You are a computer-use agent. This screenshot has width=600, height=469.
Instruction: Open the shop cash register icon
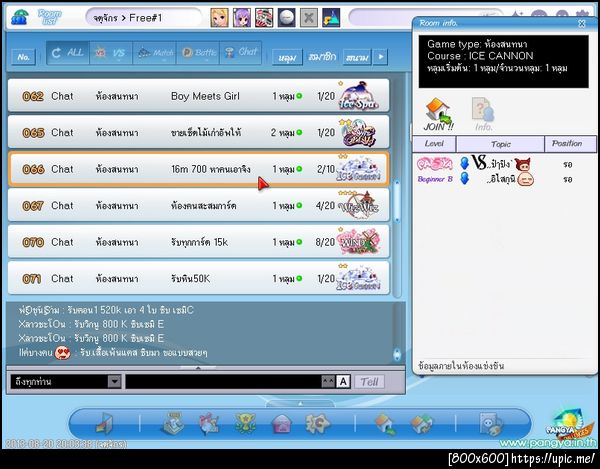pyautogui.click(x=173, y=424)
